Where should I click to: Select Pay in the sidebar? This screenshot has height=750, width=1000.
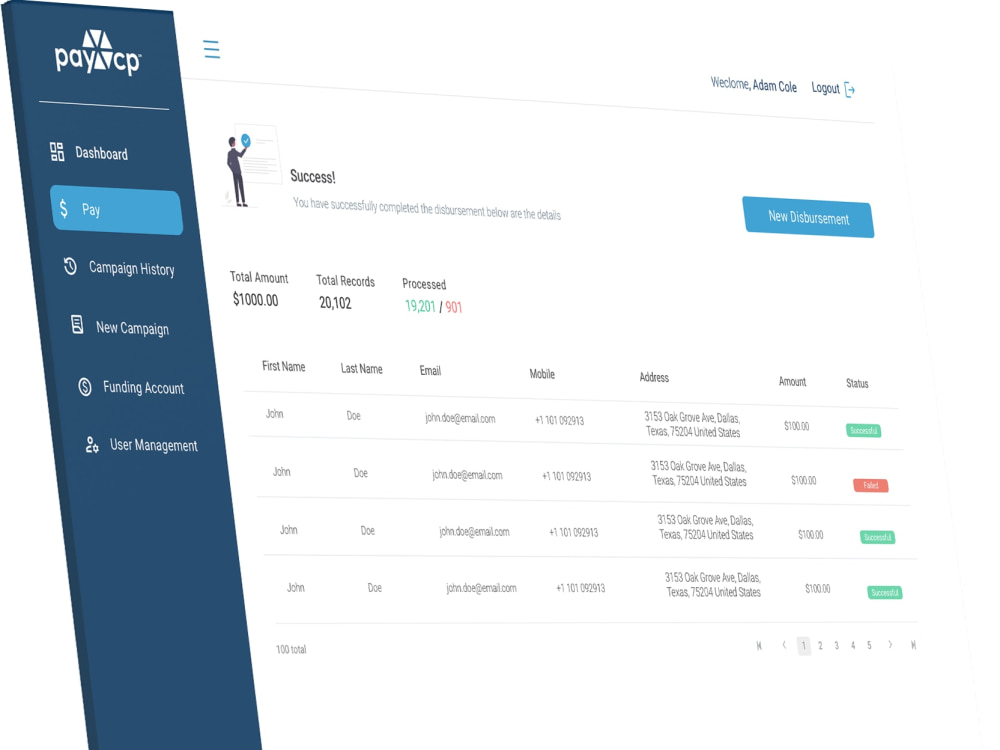coord(117,210)
